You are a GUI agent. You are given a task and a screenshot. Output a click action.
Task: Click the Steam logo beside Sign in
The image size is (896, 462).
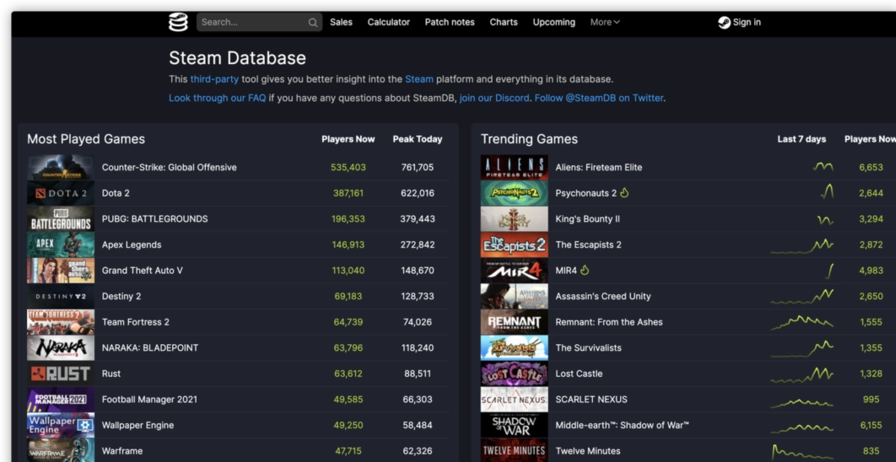click(x=724, y=23)
